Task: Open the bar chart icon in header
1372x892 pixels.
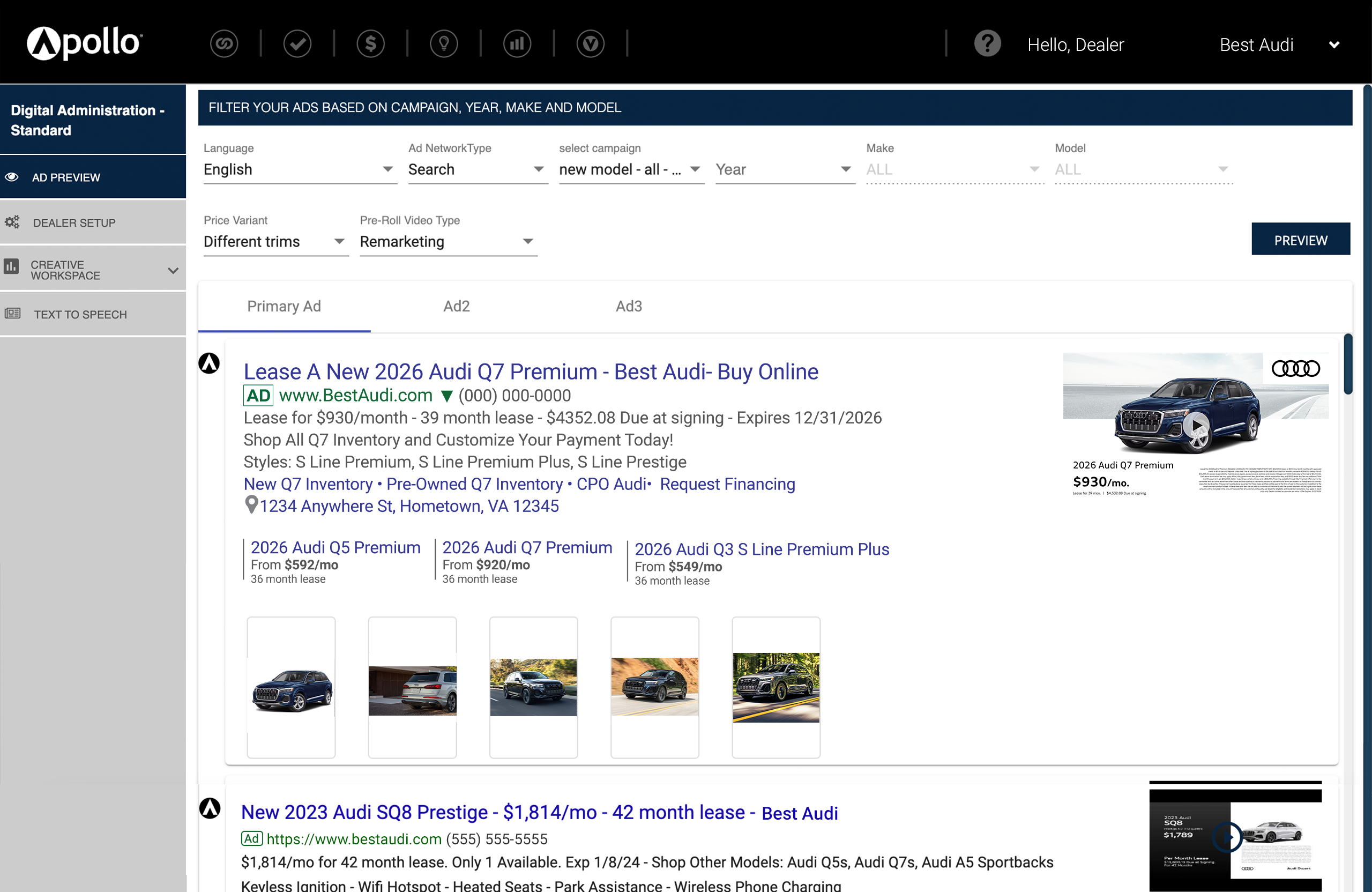Action: pos(517,44)
